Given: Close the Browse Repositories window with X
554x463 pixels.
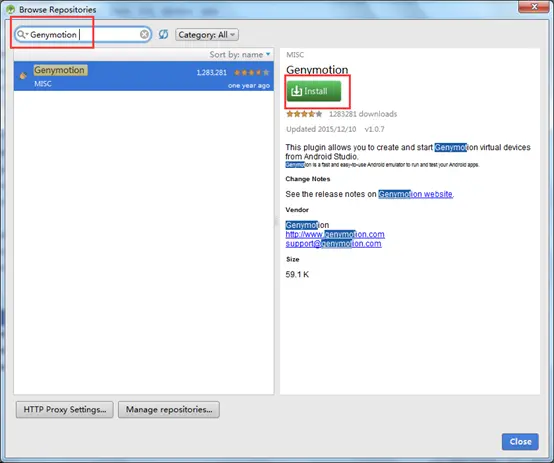Looking at the screenshot, I should 534,7.
